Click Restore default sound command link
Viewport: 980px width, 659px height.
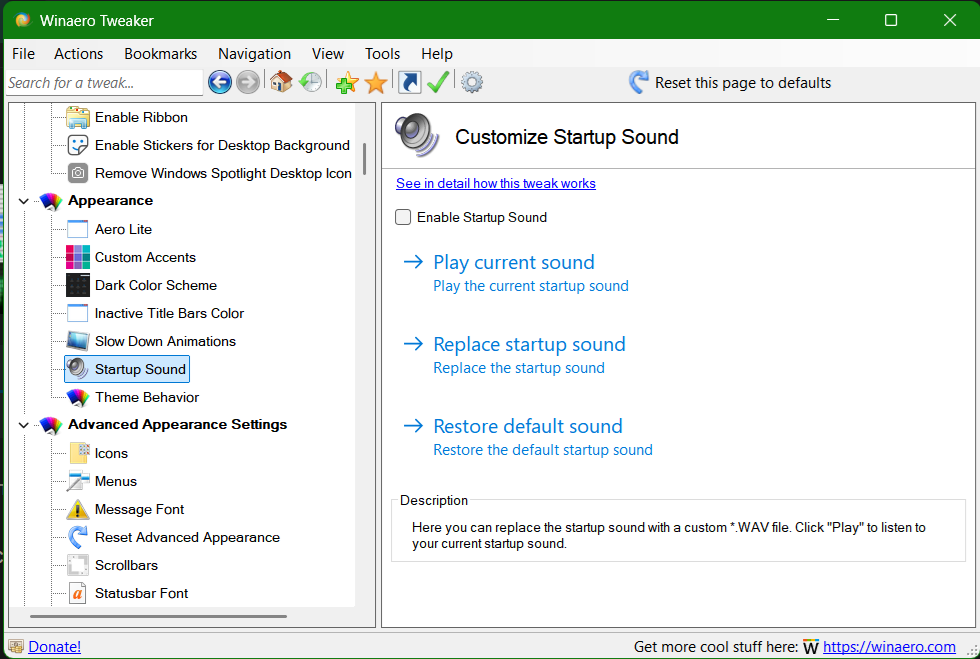point(528,436)
